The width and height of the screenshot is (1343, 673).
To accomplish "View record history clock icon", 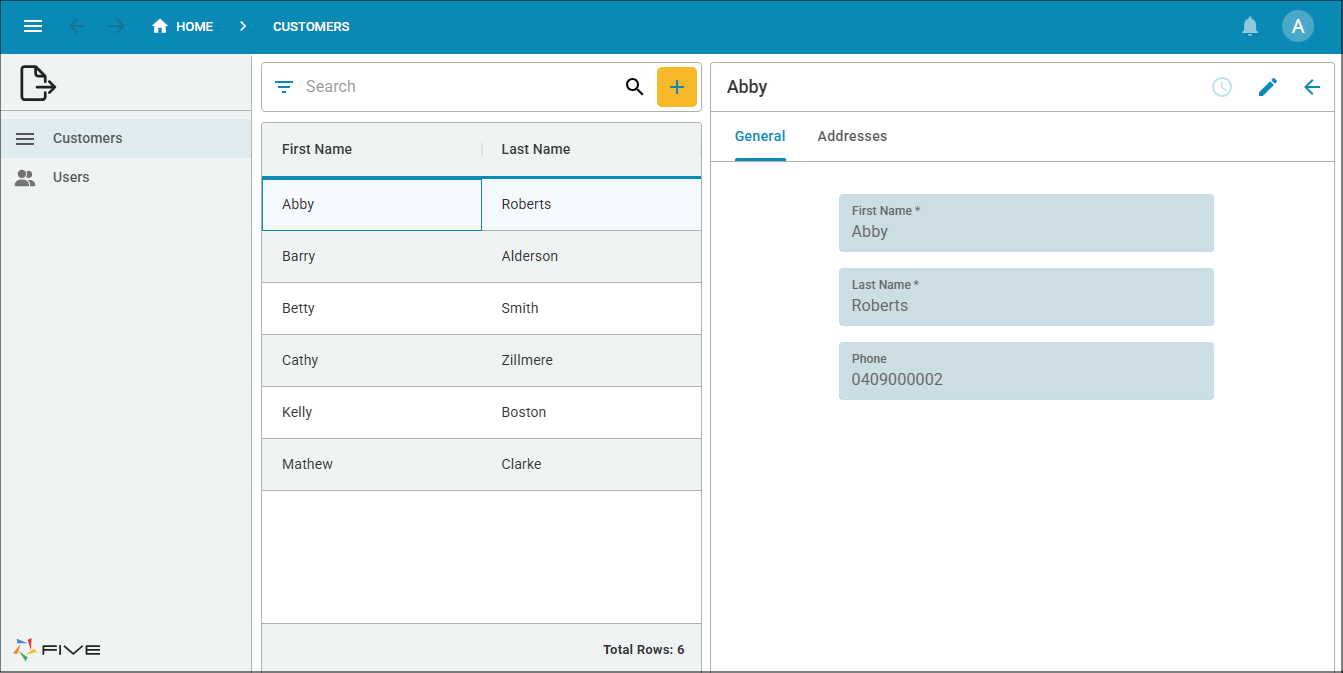I will [x=1222, y=87].
